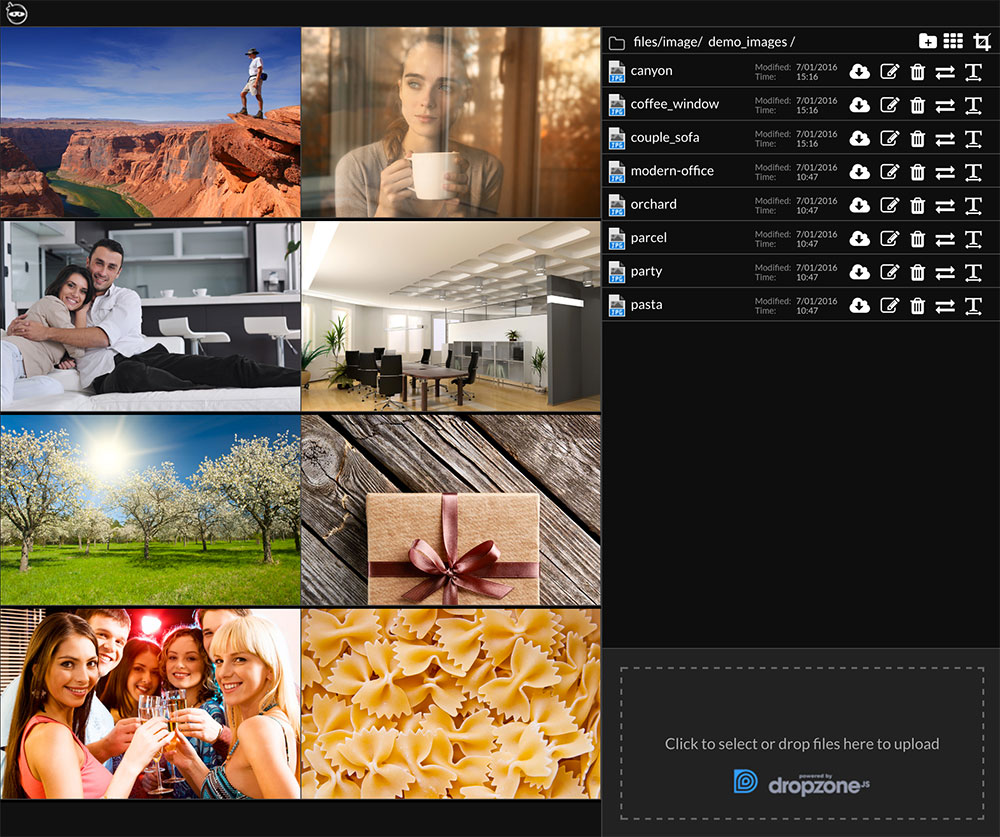Image resolution: width=1000 pixels, height=837 pixels.
Task: Click move arrows icon for modern-office
Action: point(945,172)
